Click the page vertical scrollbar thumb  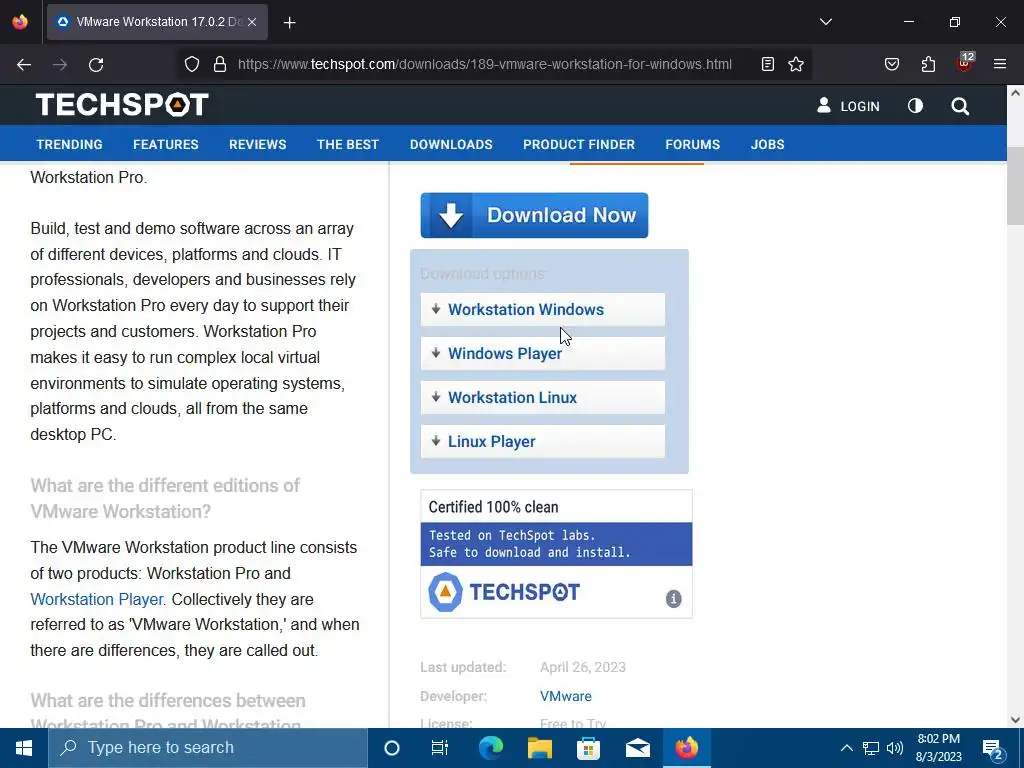click(x=1015, y=186)
